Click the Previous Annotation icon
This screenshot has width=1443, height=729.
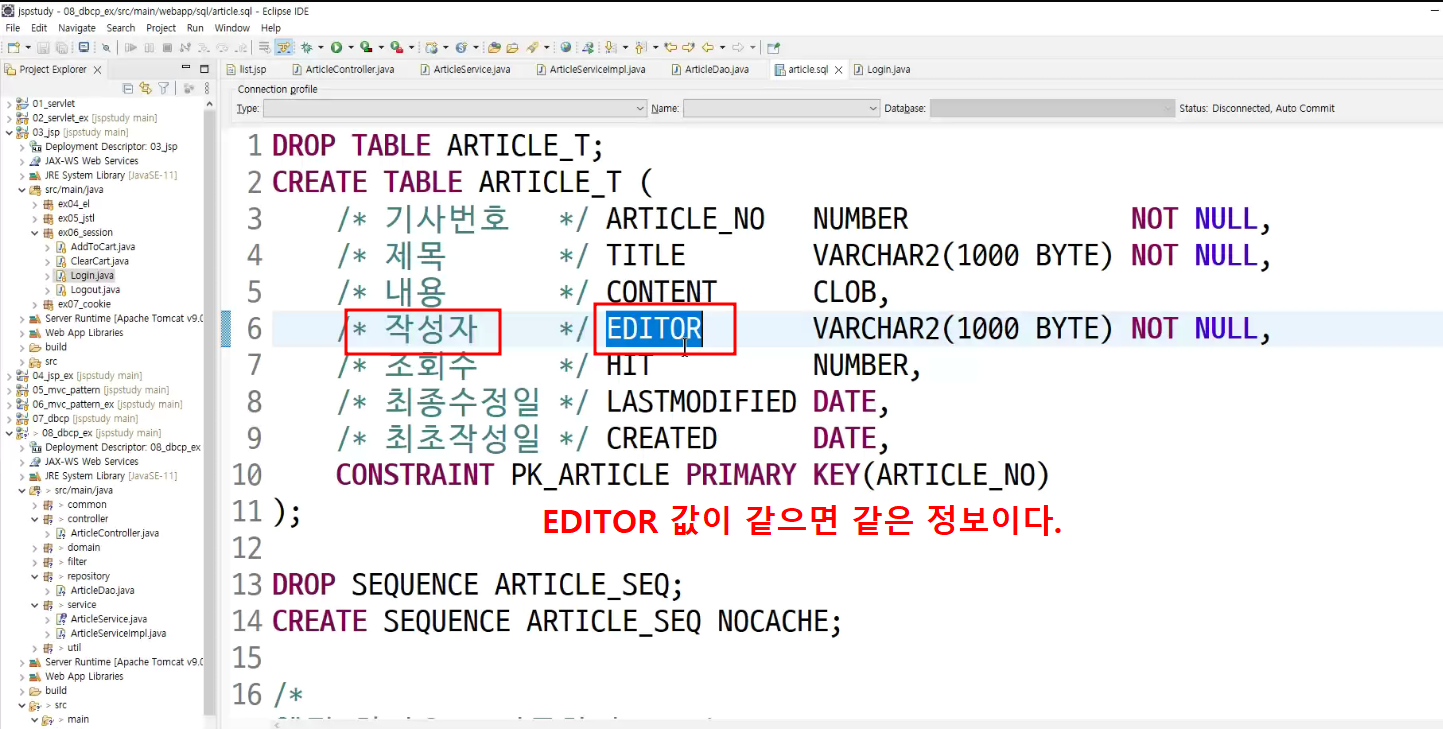[639, 47]
